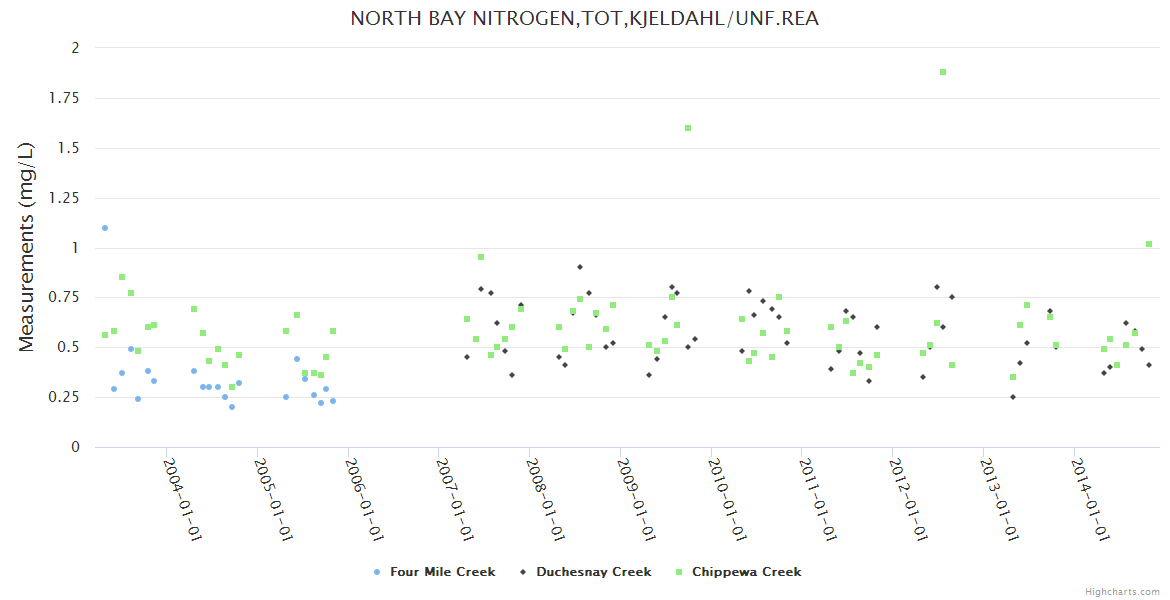1170x600 pixels.
Task: Click the blue circle legend marker
Action: [x=376, y=572]
